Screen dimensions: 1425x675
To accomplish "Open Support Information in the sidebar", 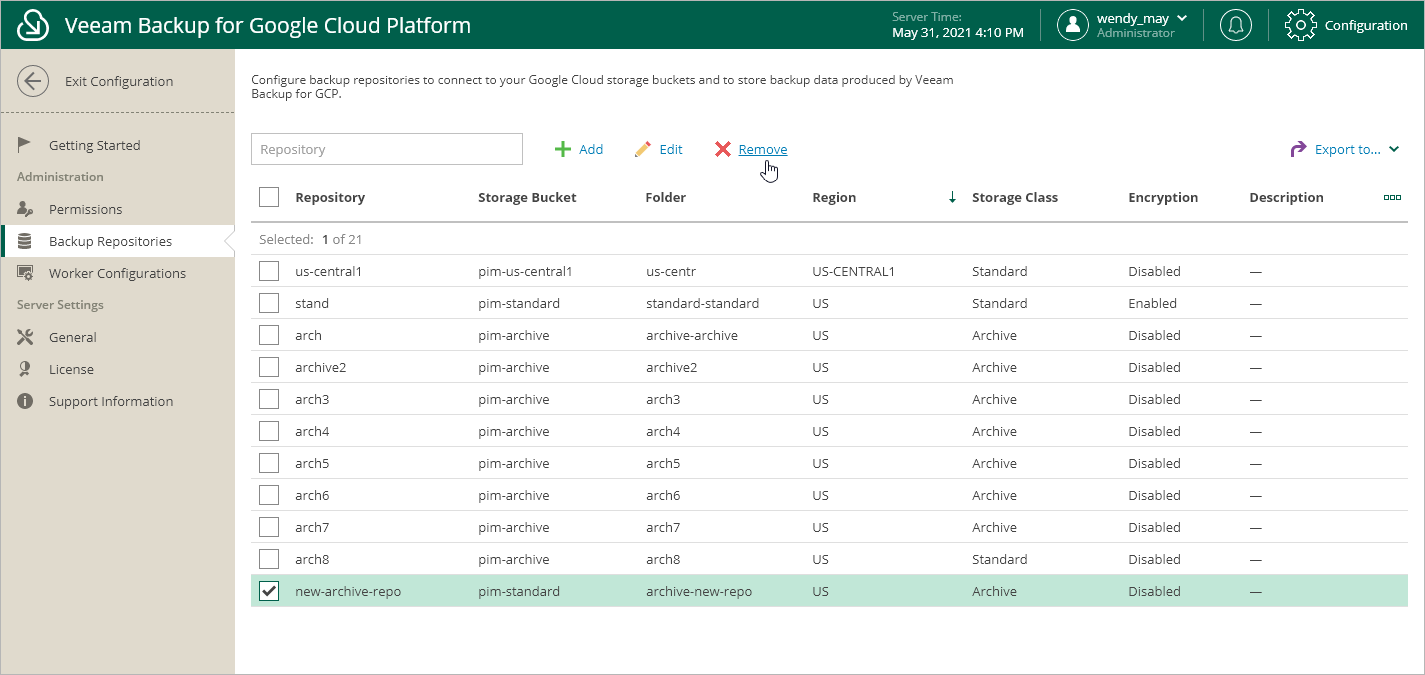I will click(111, 401).
